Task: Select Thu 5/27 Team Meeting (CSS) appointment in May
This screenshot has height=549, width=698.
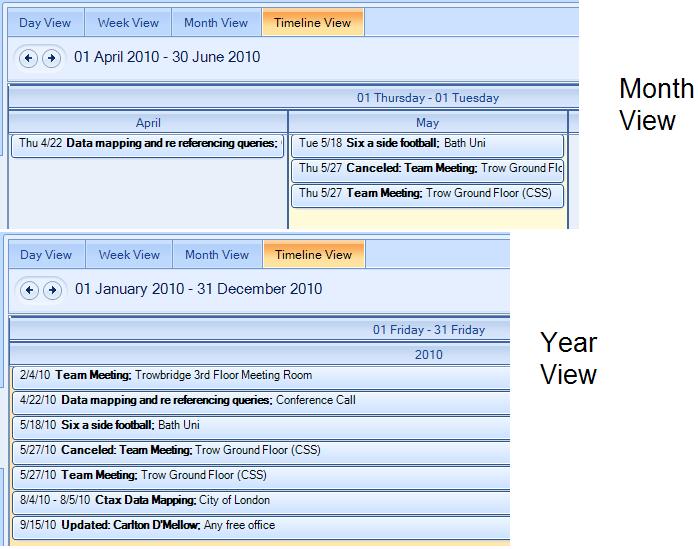Action: tap(427, 195)
